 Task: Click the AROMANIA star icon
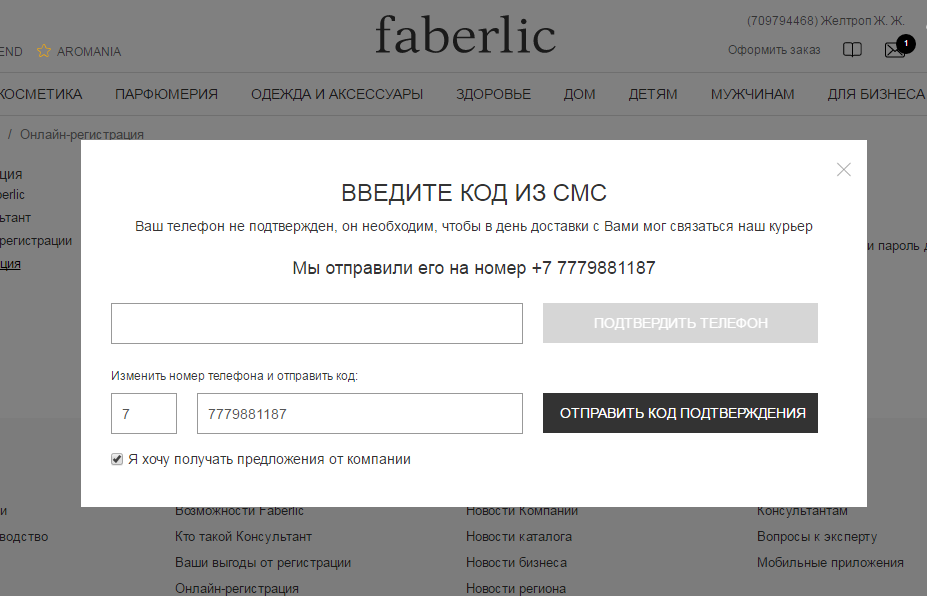click(44, 51)
